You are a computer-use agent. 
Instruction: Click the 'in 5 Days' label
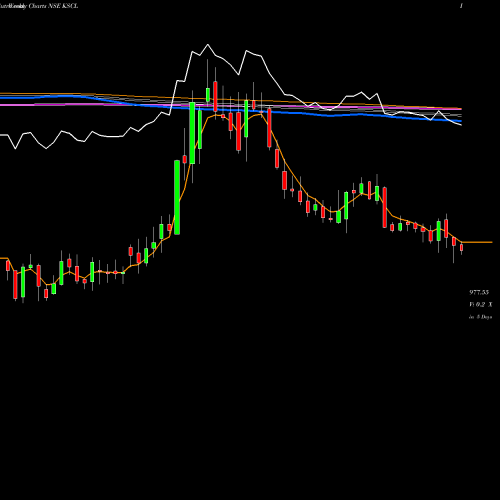(x=480, y=317)
